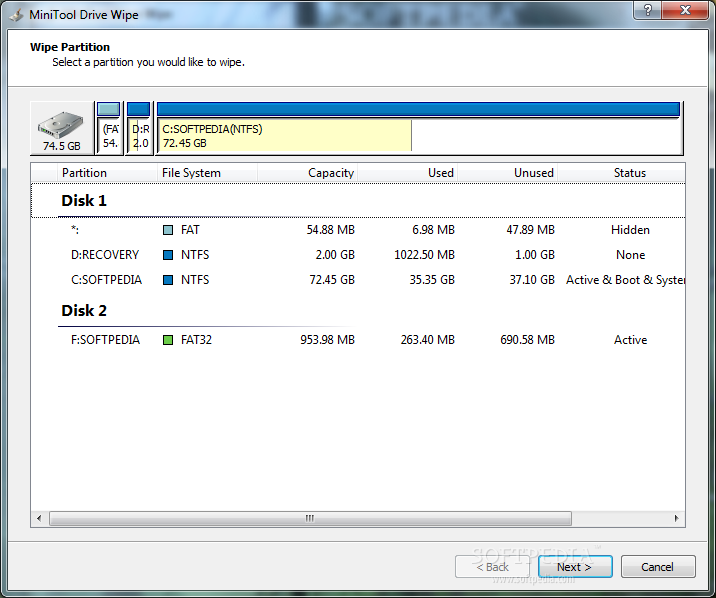The height and width of the screenshot is (598, 716).
Task: Click the horizontal scrollbar thumb
Action: (310, 518)
